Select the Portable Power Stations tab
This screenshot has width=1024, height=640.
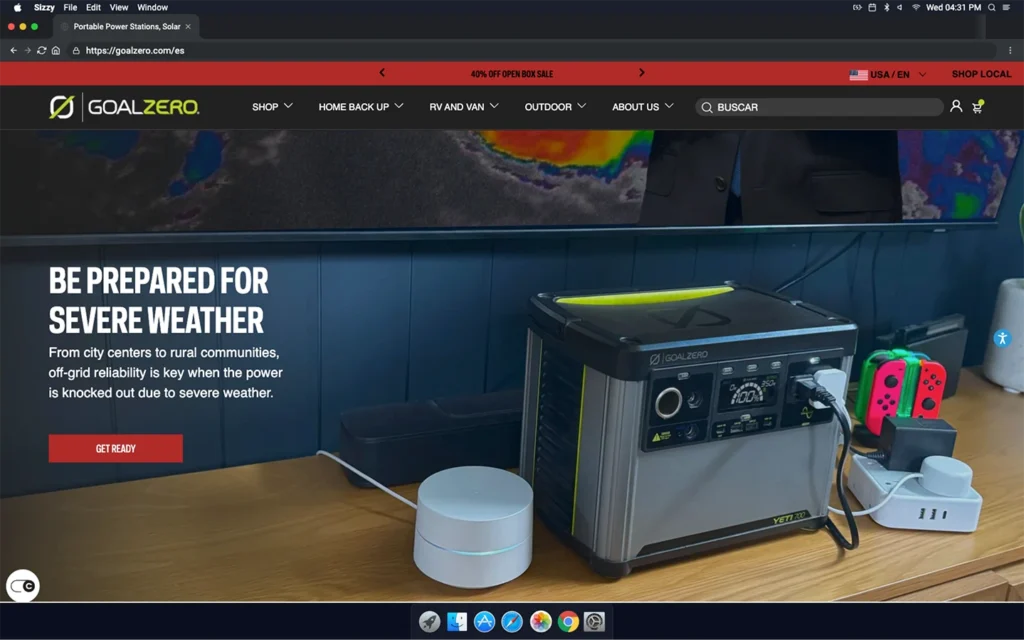[125, 26]
